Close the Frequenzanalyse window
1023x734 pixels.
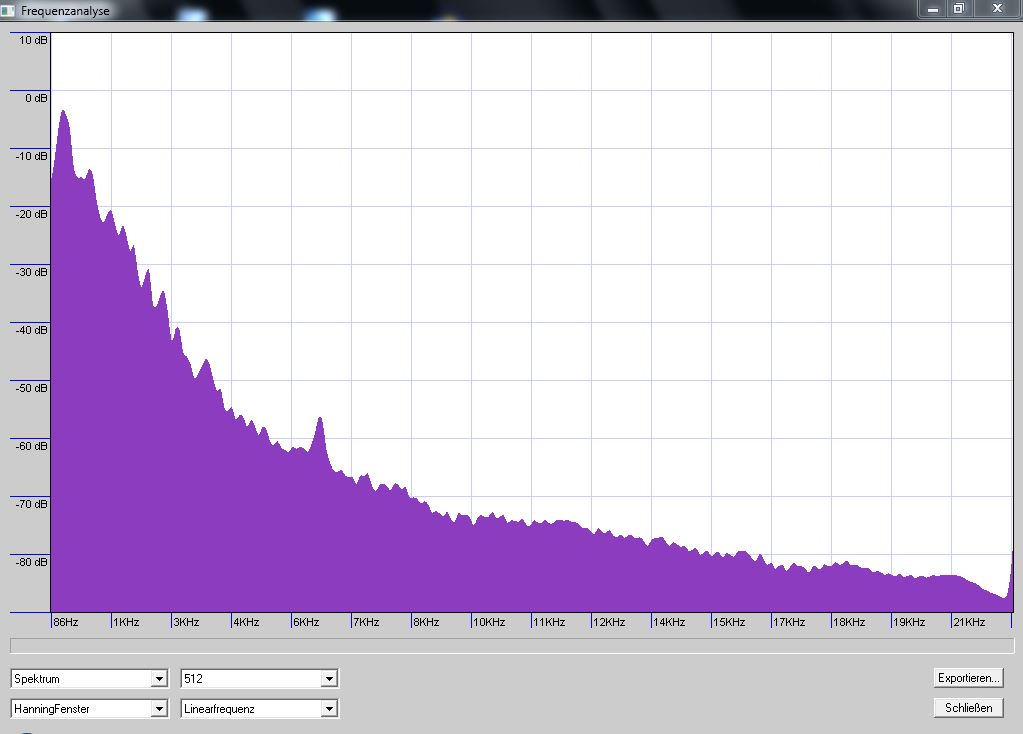point(997,9)
